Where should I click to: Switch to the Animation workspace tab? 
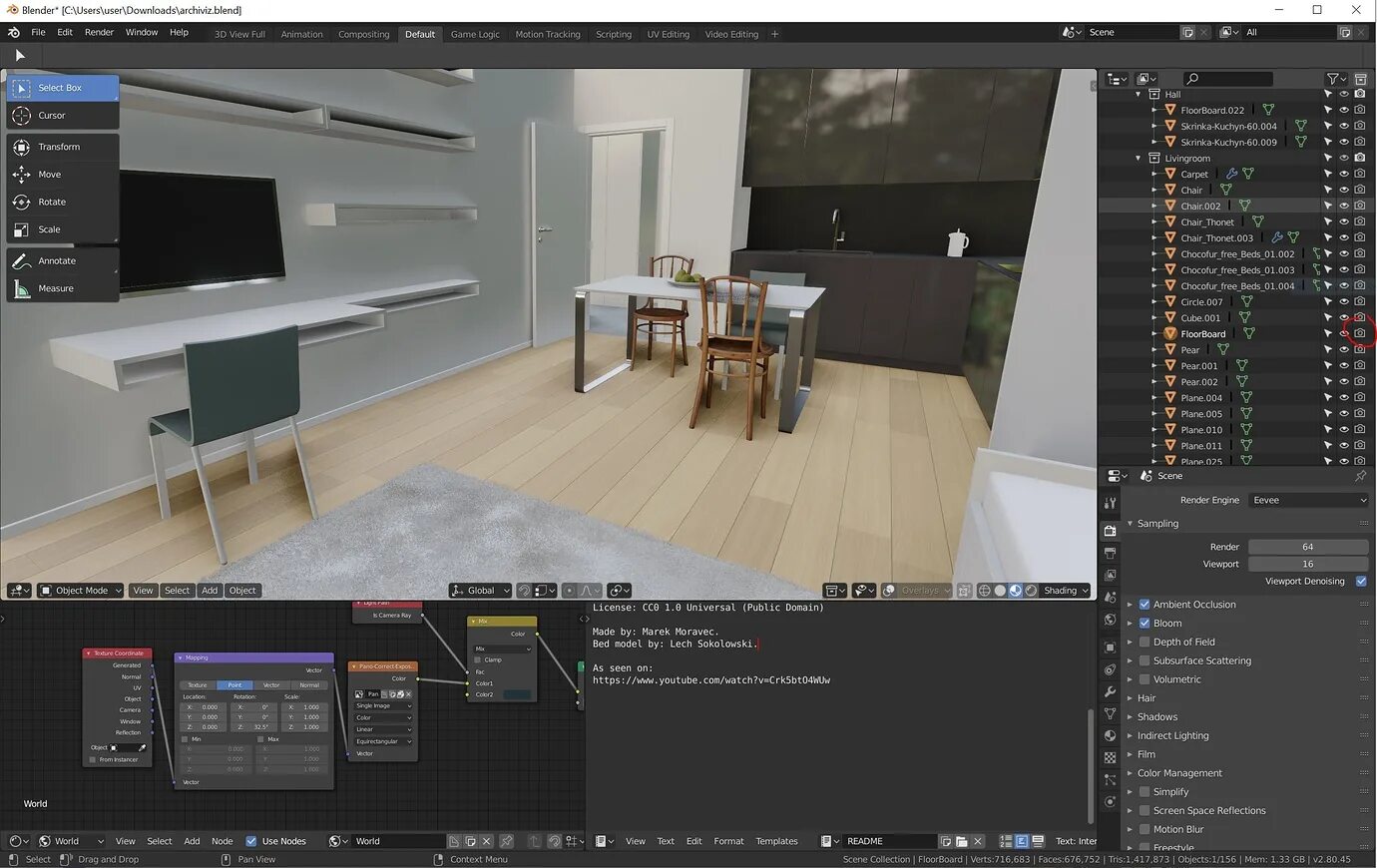pyautogui.click(x=301, y=34)
